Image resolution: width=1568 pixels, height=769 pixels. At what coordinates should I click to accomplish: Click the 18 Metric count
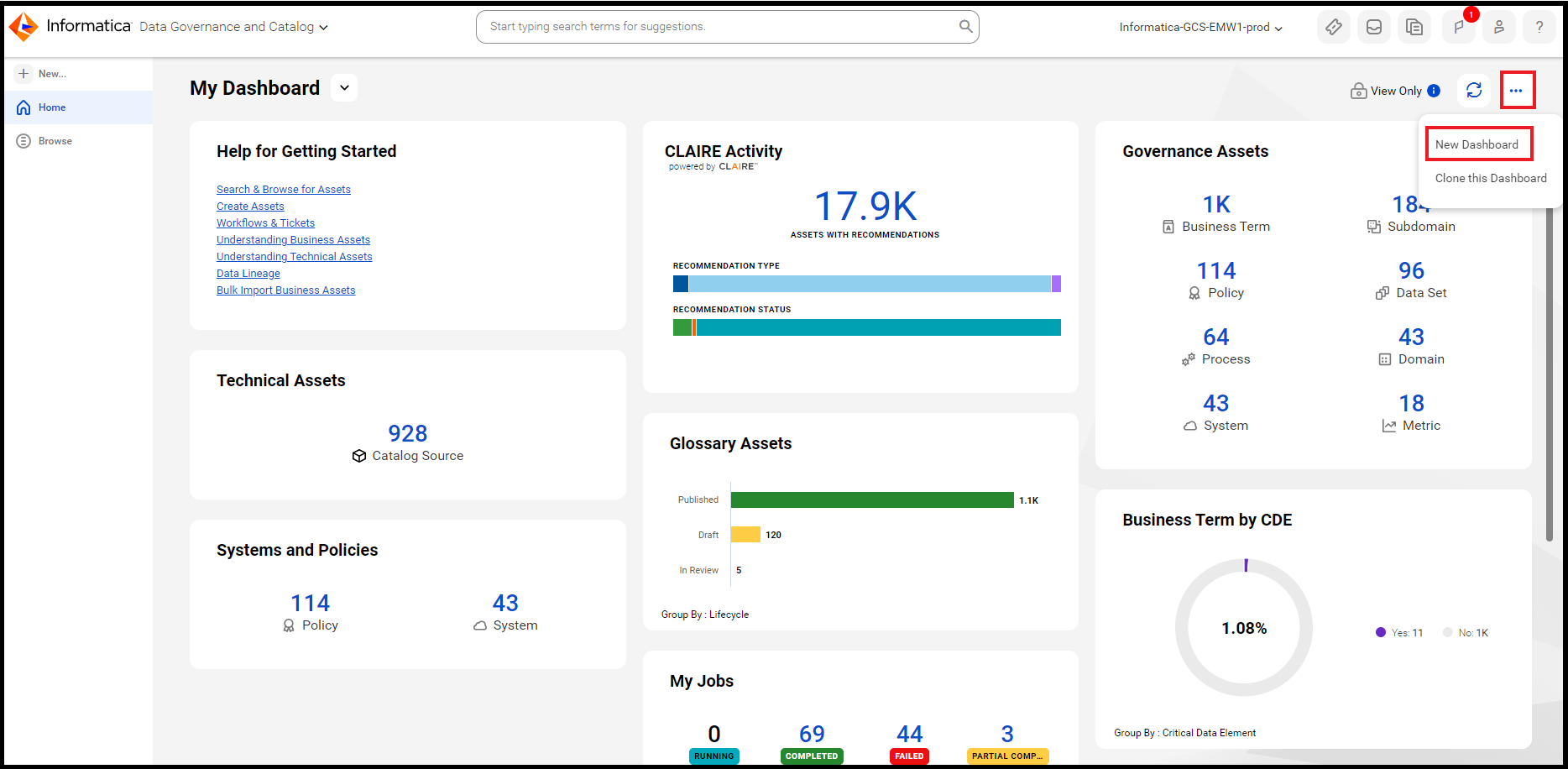1411,403
